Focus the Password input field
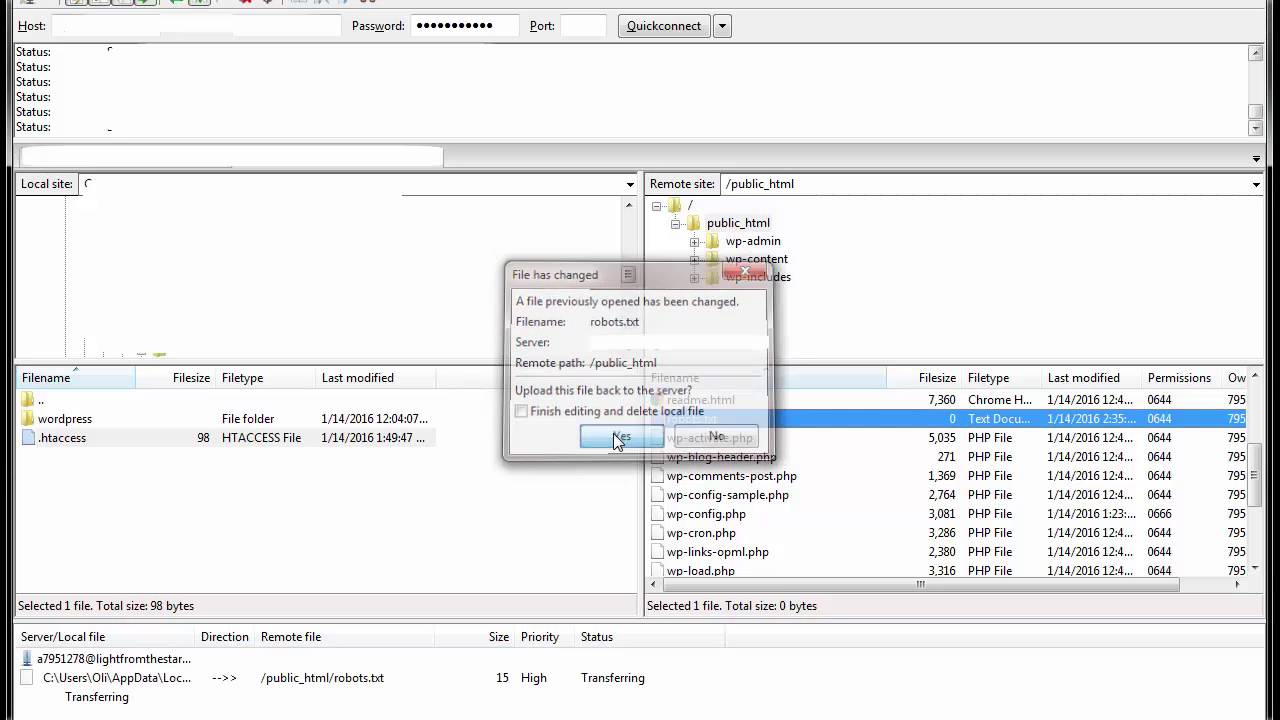This screenshot has width=1280, height=720. pyautogui.click(x=464, y=26)
